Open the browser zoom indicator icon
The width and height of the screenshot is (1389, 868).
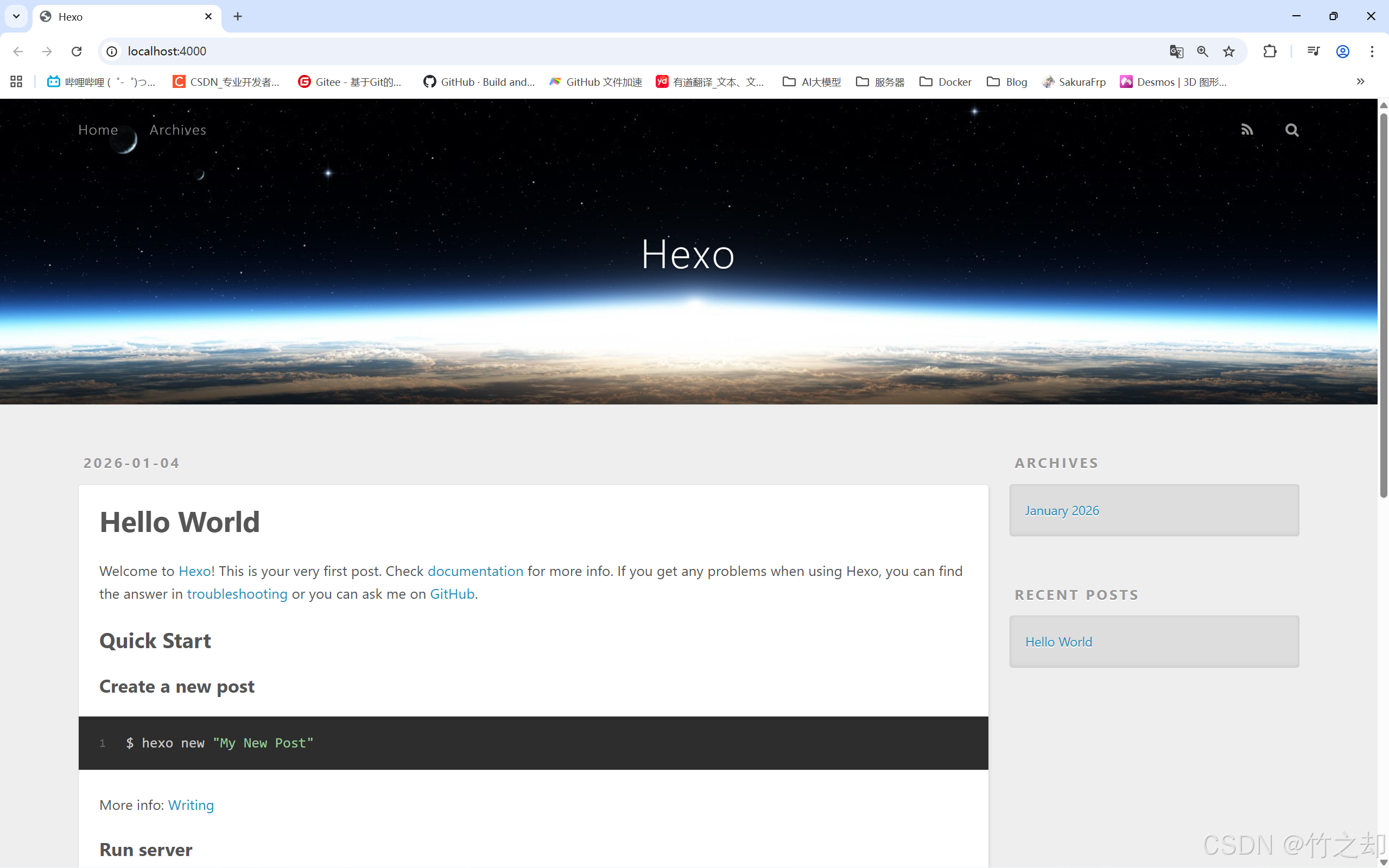click(x=1202, y=52)
